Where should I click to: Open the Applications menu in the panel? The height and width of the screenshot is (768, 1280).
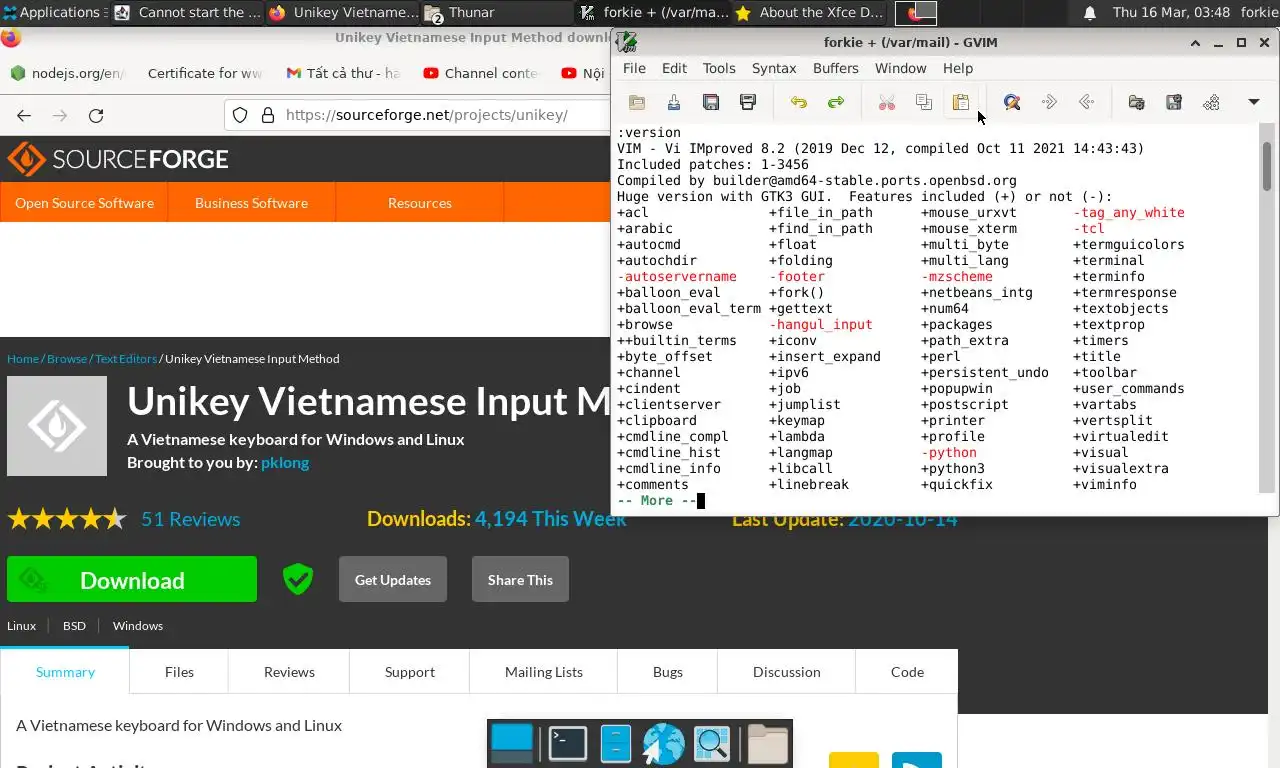(53, 12)
